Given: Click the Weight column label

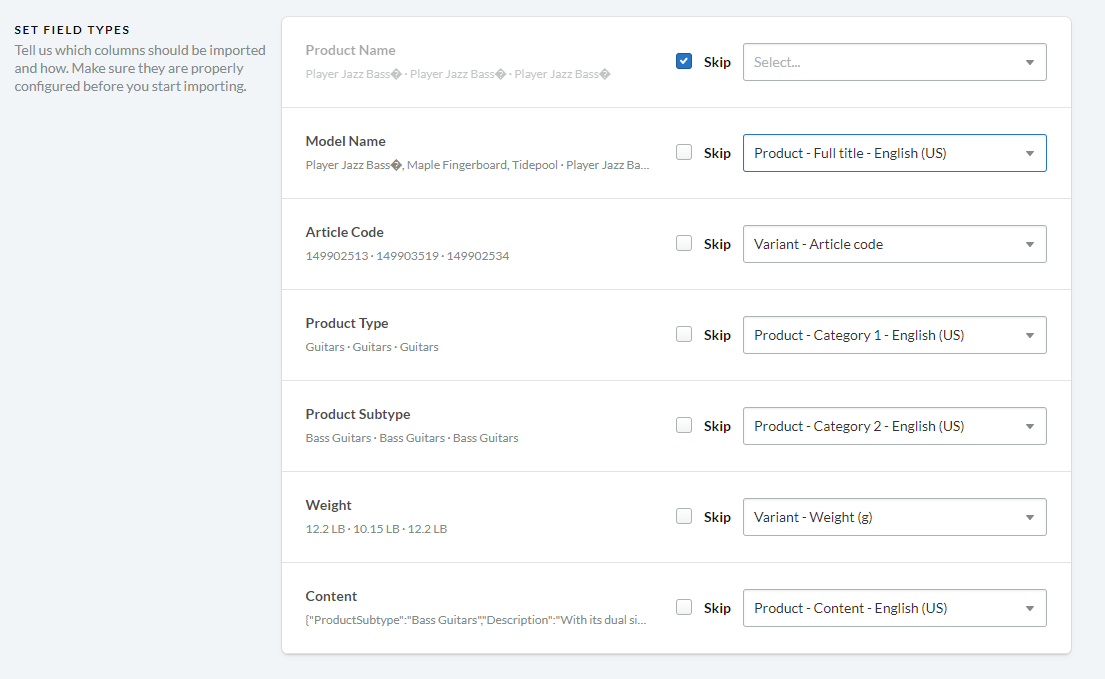Looking at the screenshot, I should click(x=328, y=505).
